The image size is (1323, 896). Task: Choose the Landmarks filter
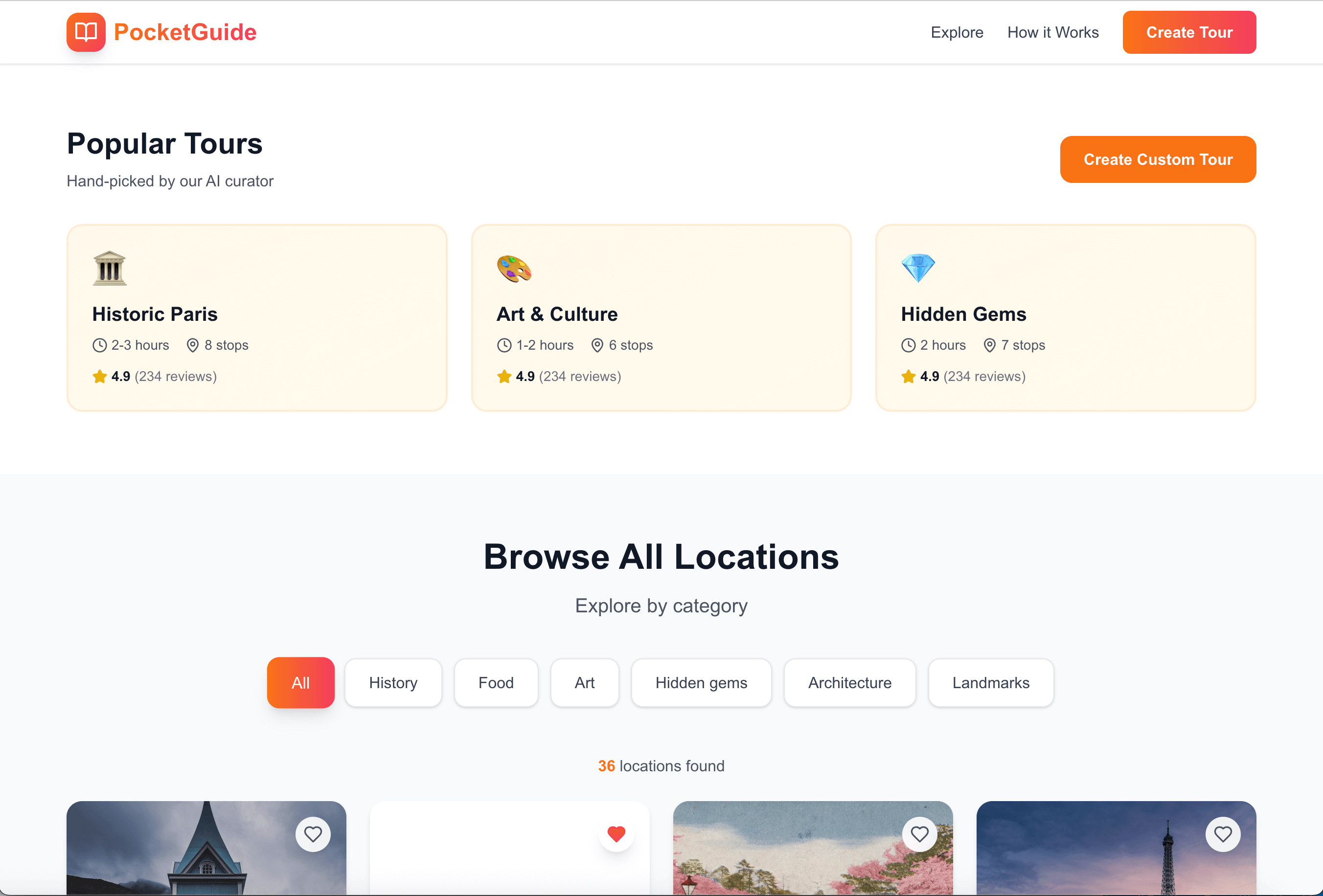[991, 683]
